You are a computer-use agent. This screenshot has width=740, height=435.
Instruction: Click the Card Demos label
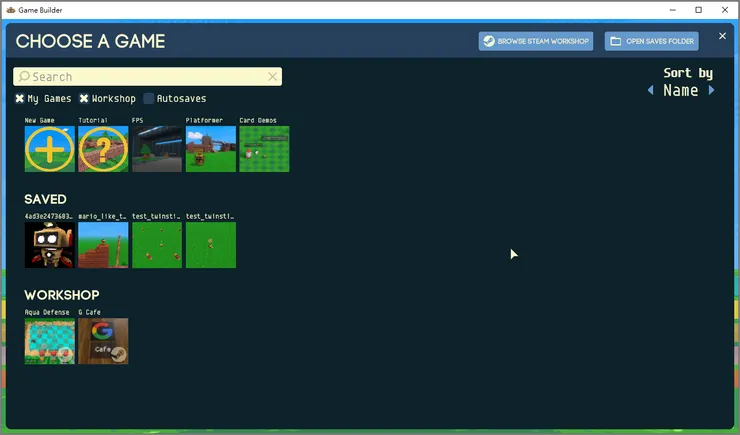[x=258, y=120]
